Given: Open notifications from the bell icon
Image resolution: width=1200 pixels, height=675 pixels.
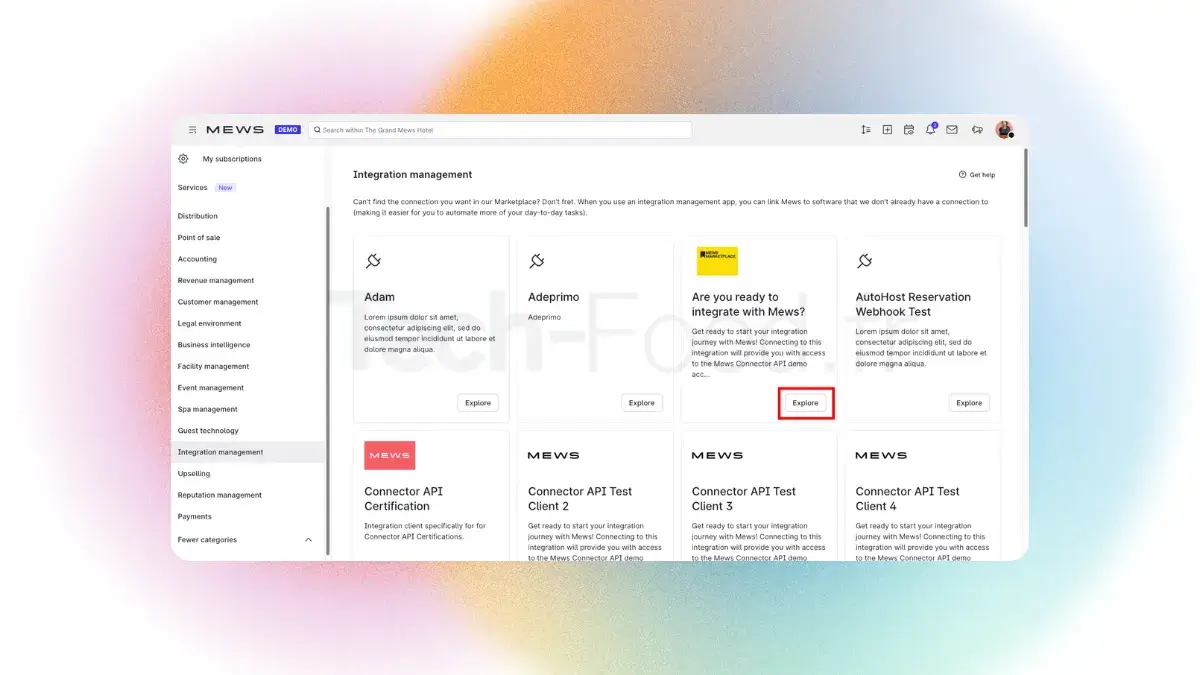Looking at the screenshot, I should pyautogui.click(x=931, y=130).
